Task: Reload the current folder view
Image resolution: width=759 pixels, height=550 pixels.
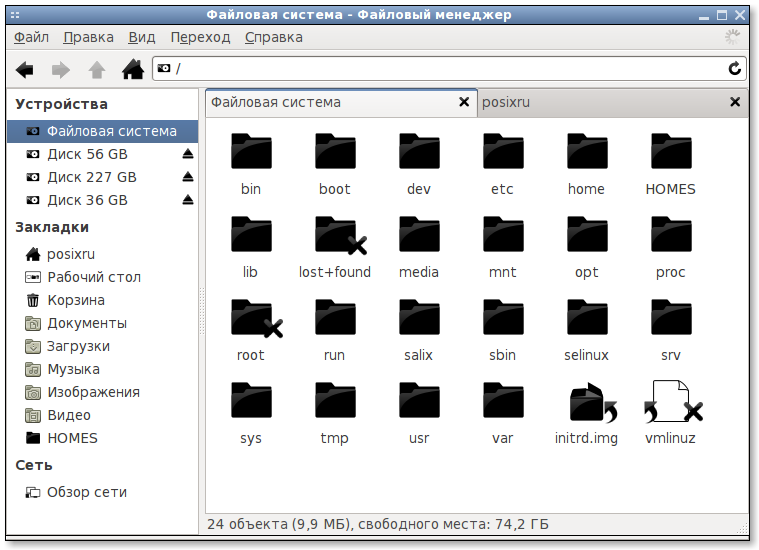Action: coord(735,69)
